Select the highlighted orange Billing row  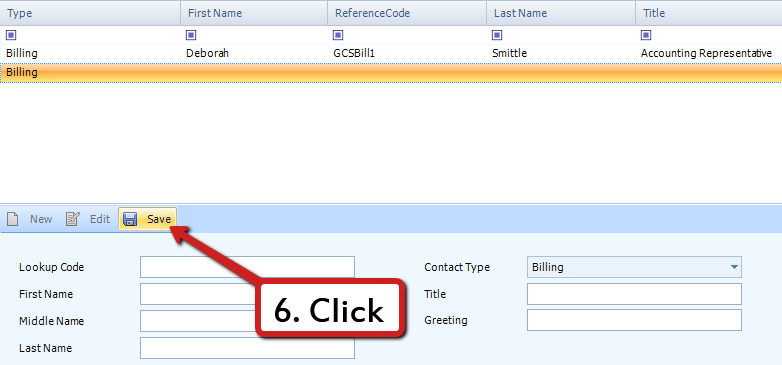click(391, 73)
